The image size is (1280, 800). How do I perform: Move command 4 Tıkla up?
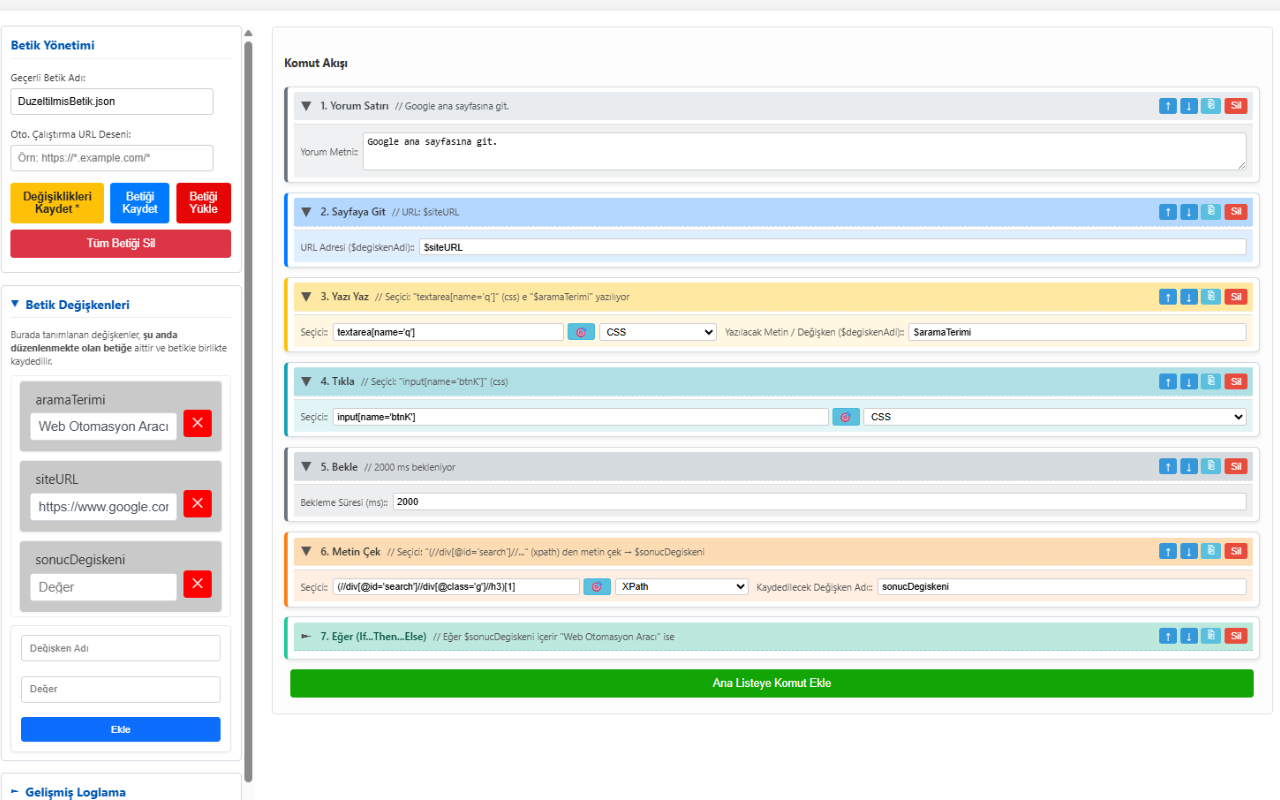point(1168,382)
